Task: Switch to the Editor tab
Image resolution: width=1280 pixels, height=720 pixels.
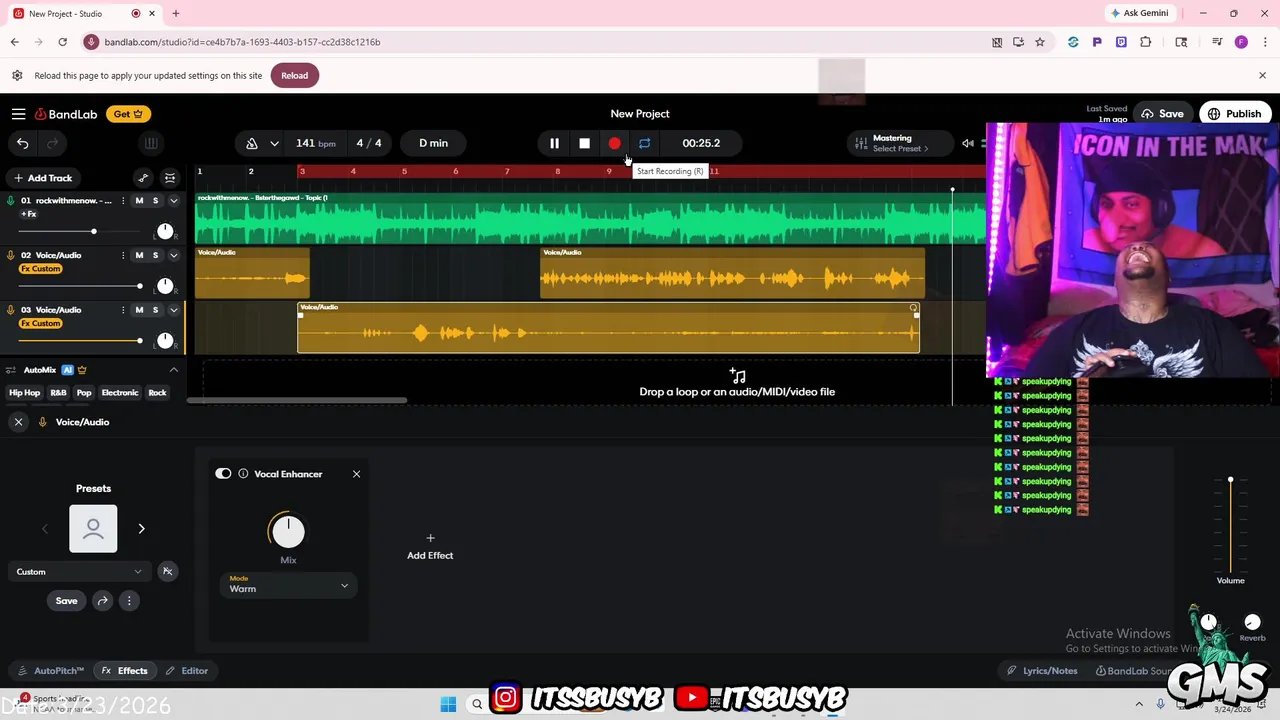Action: pyautogui.click(x=187, y=671)
